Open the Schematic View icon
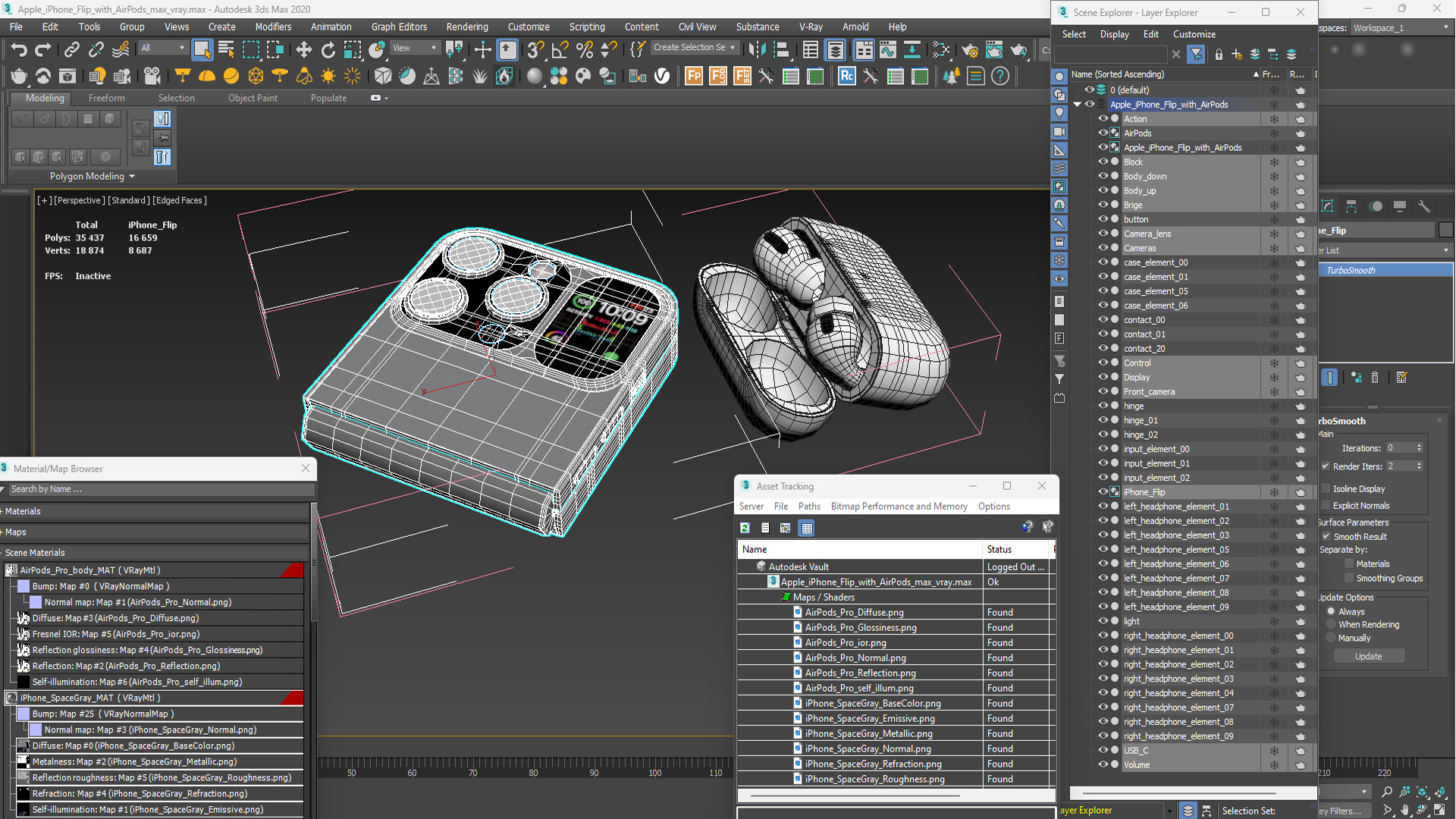Image resolution: width=1456 pixels, height=819 pixels. point(912,50)
